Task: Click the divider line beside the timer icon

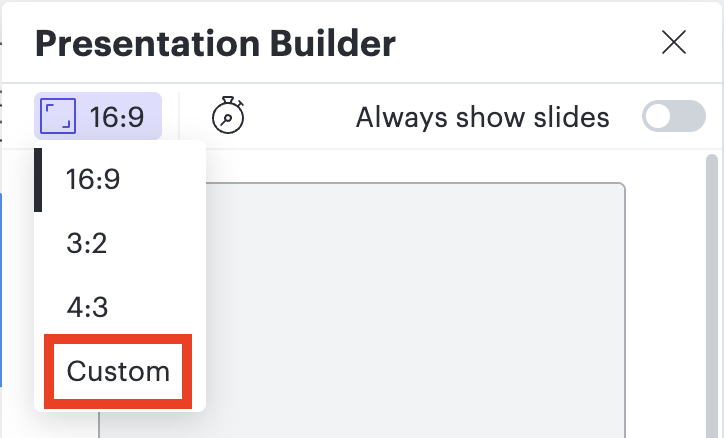Action: 179,117
